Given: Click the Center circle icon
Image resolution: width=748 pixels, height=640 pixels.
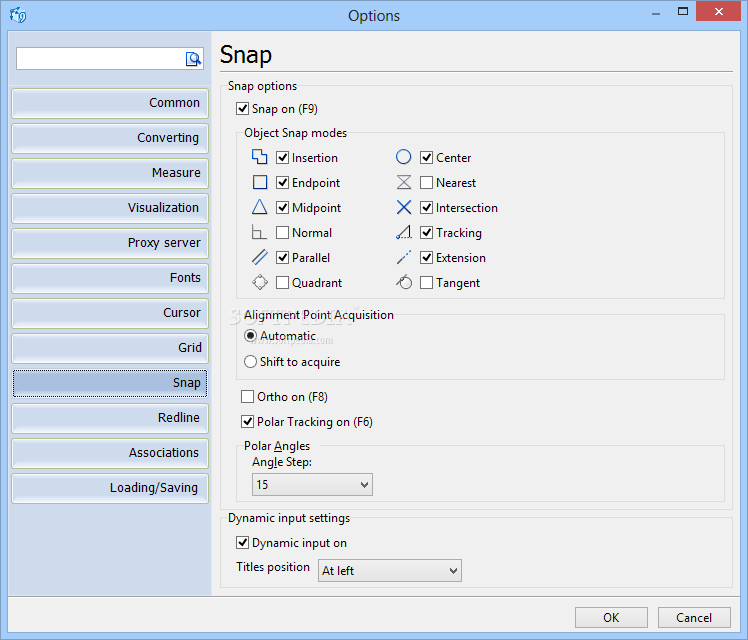Looking at the screenshot, I should coord(404,157).
